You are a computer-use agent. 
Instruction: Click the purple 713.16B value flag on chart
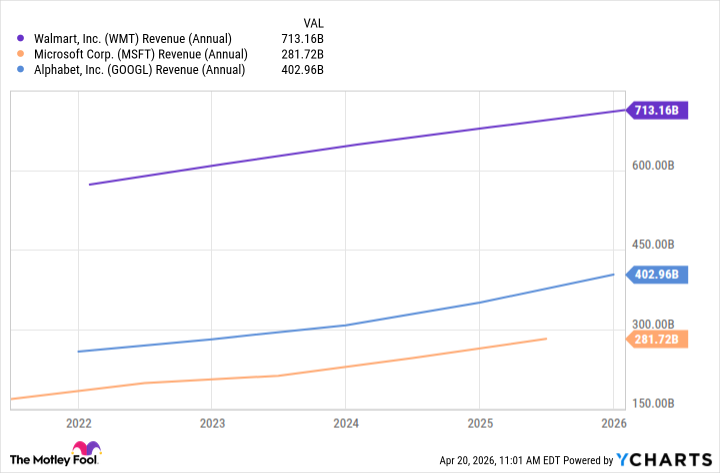656,111
